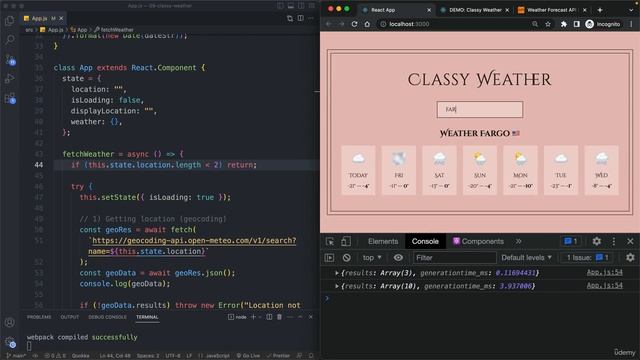
Task: Click the weather location search field
Action: point(480,109)
